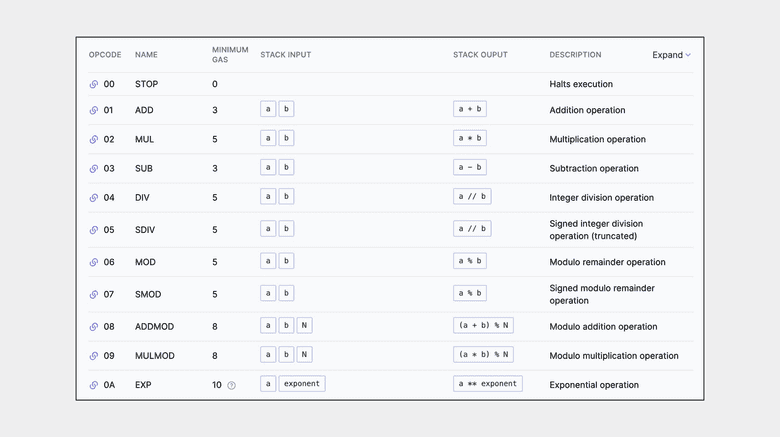Screen dimensions: 780x437
Task: Click the link icon for EXP opcode 0A
Action: pyautogui.click(x=94, y=385)
